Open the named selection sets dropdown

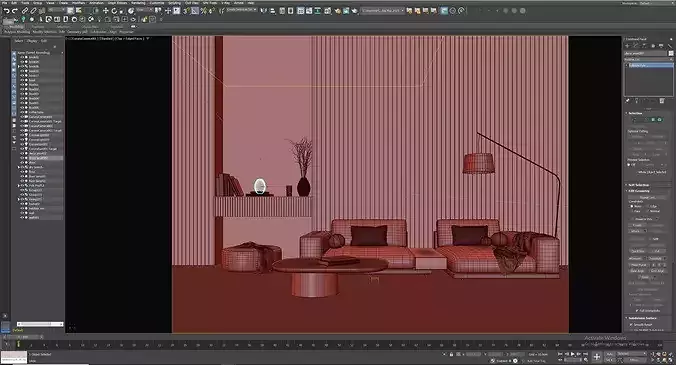(x=241, y=9)
